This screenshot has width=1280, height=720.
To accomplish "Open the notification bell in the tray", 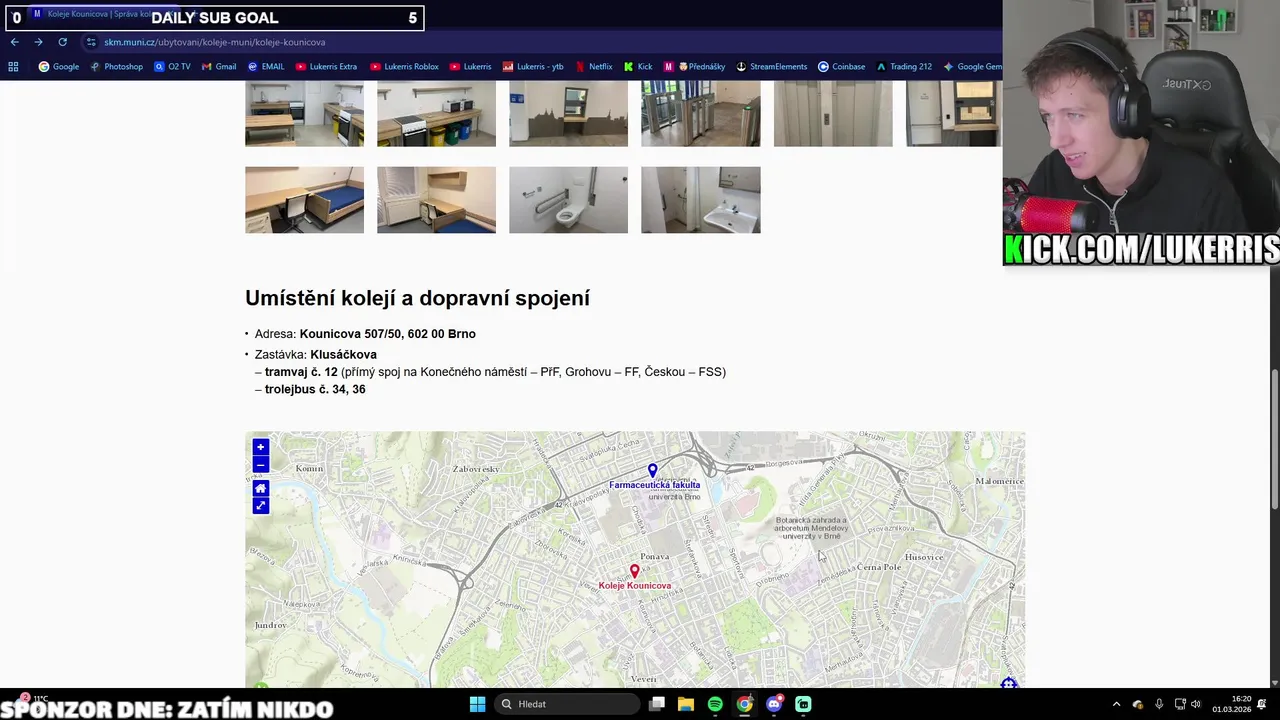I will point(1264,704).
